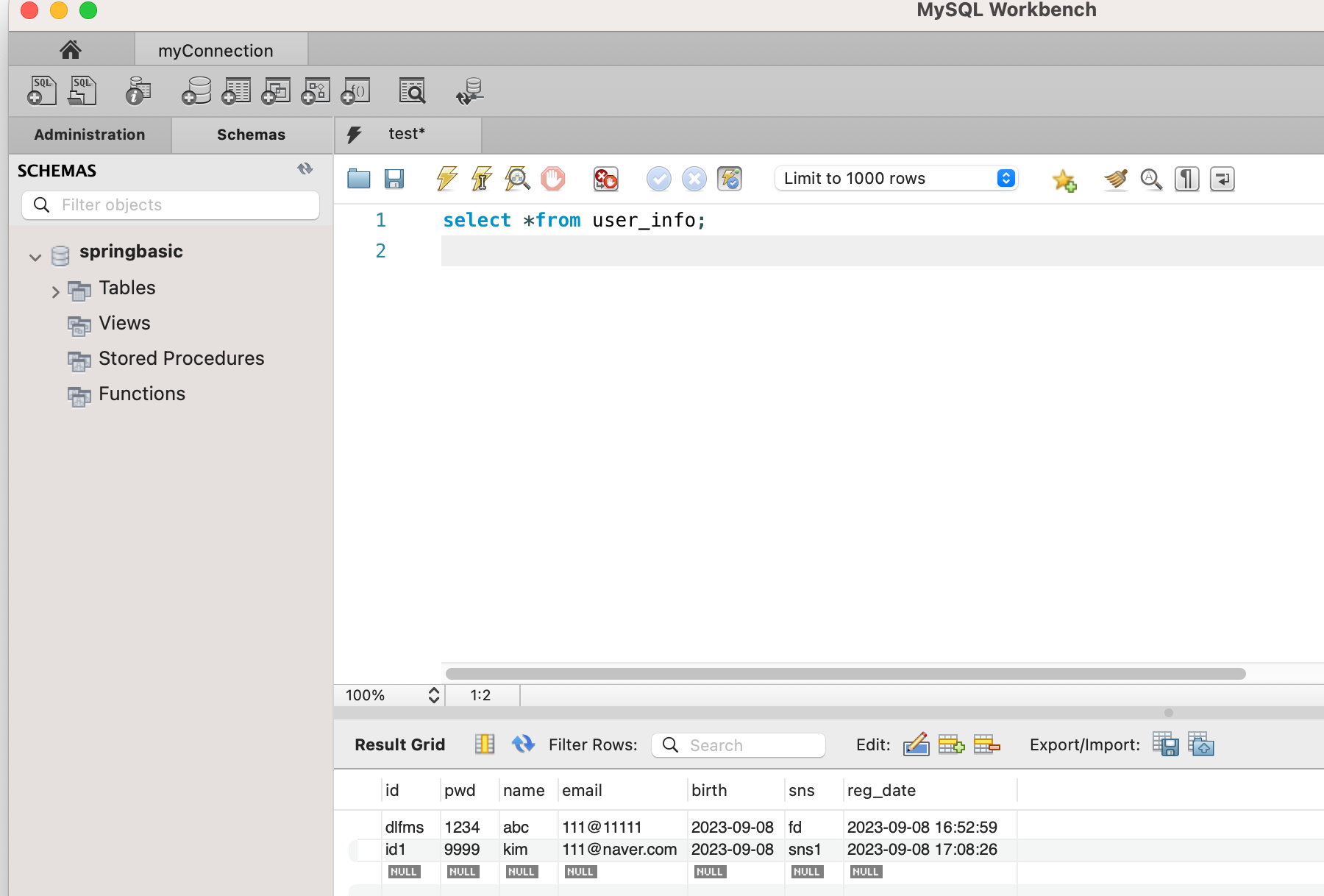
Task: Sort by the id column header
Action: (x=410, y=790)
